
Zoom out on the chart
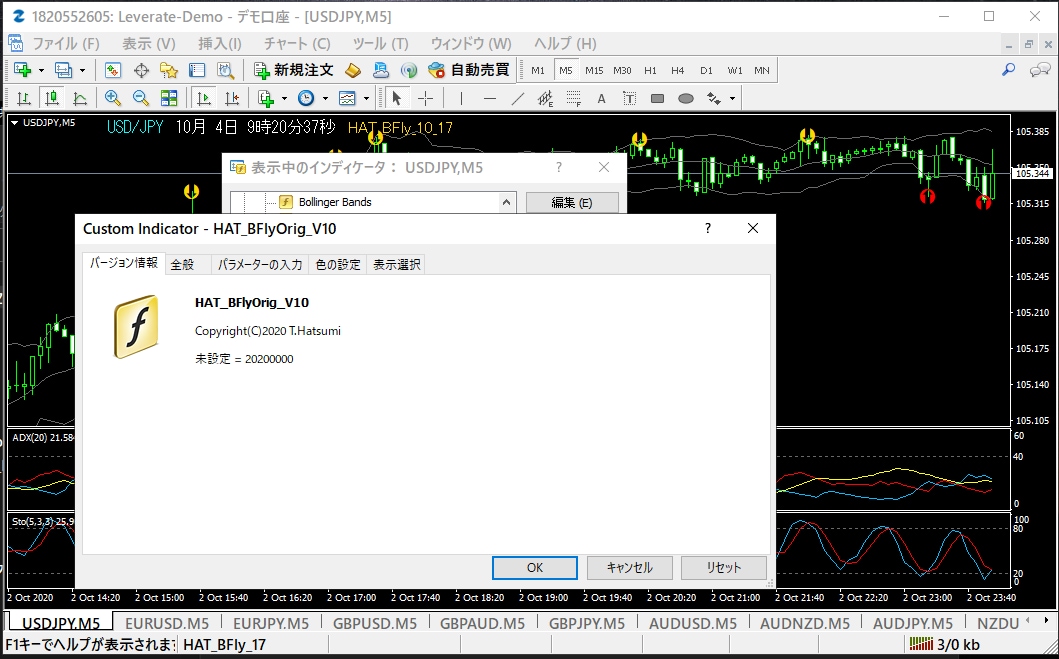140,99
